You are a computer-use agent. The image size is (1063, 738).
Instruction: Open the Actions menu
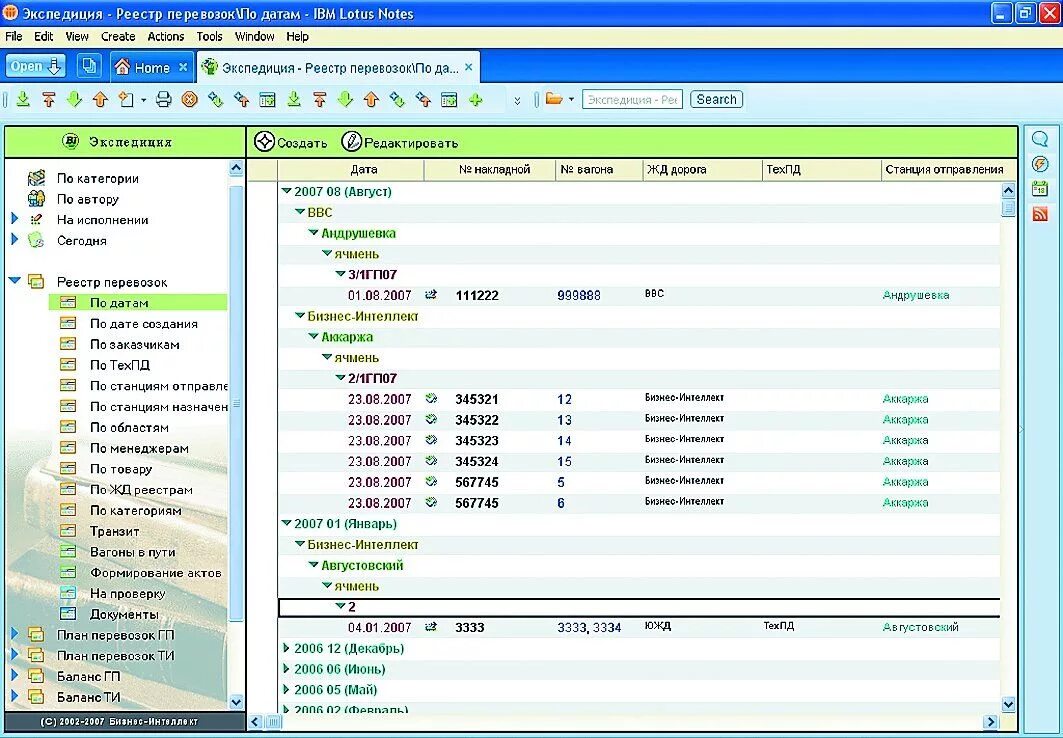point(165,37)
